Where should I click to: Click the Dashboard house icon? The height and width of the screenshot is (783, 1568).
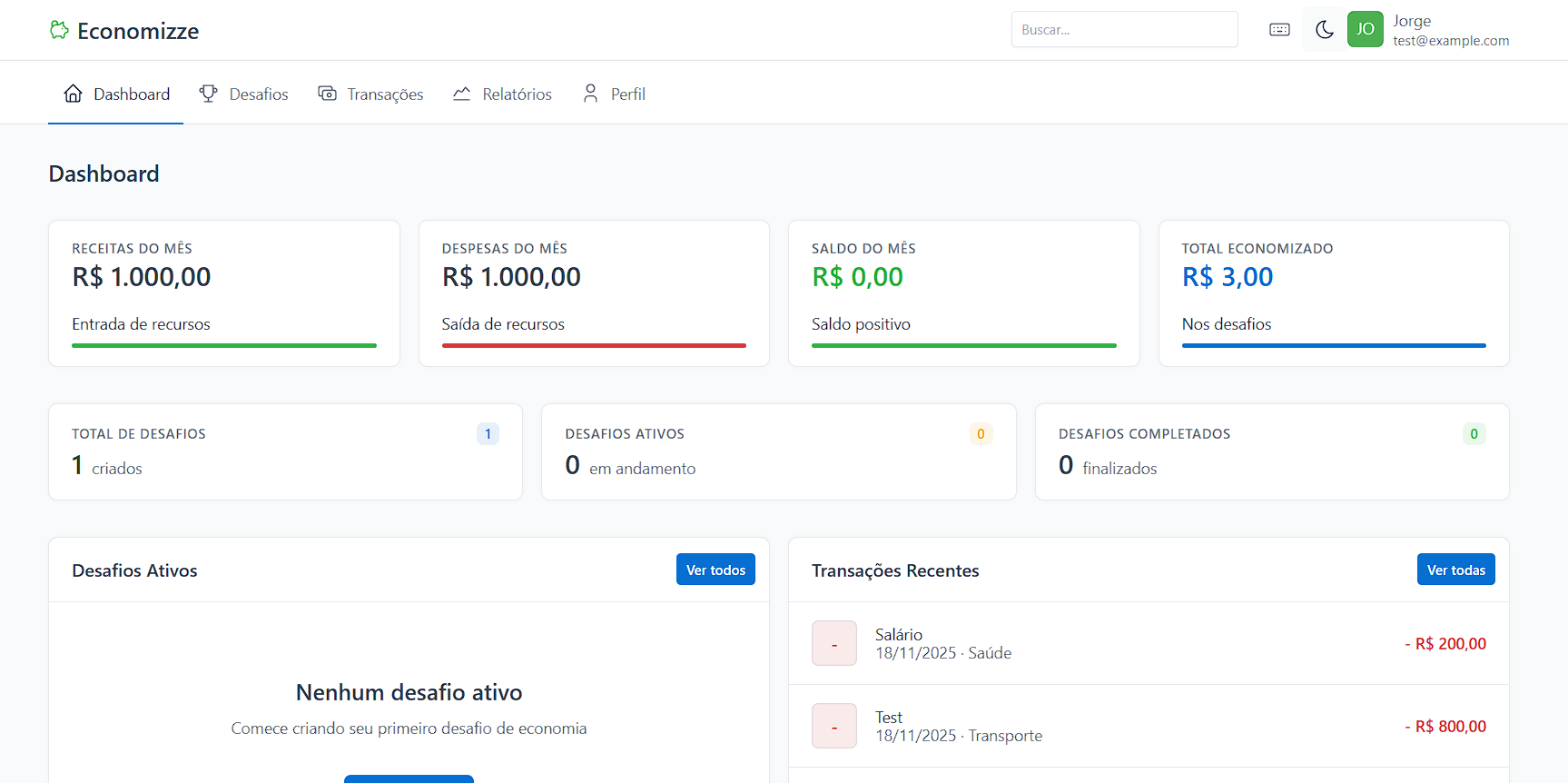click(73, 94)
